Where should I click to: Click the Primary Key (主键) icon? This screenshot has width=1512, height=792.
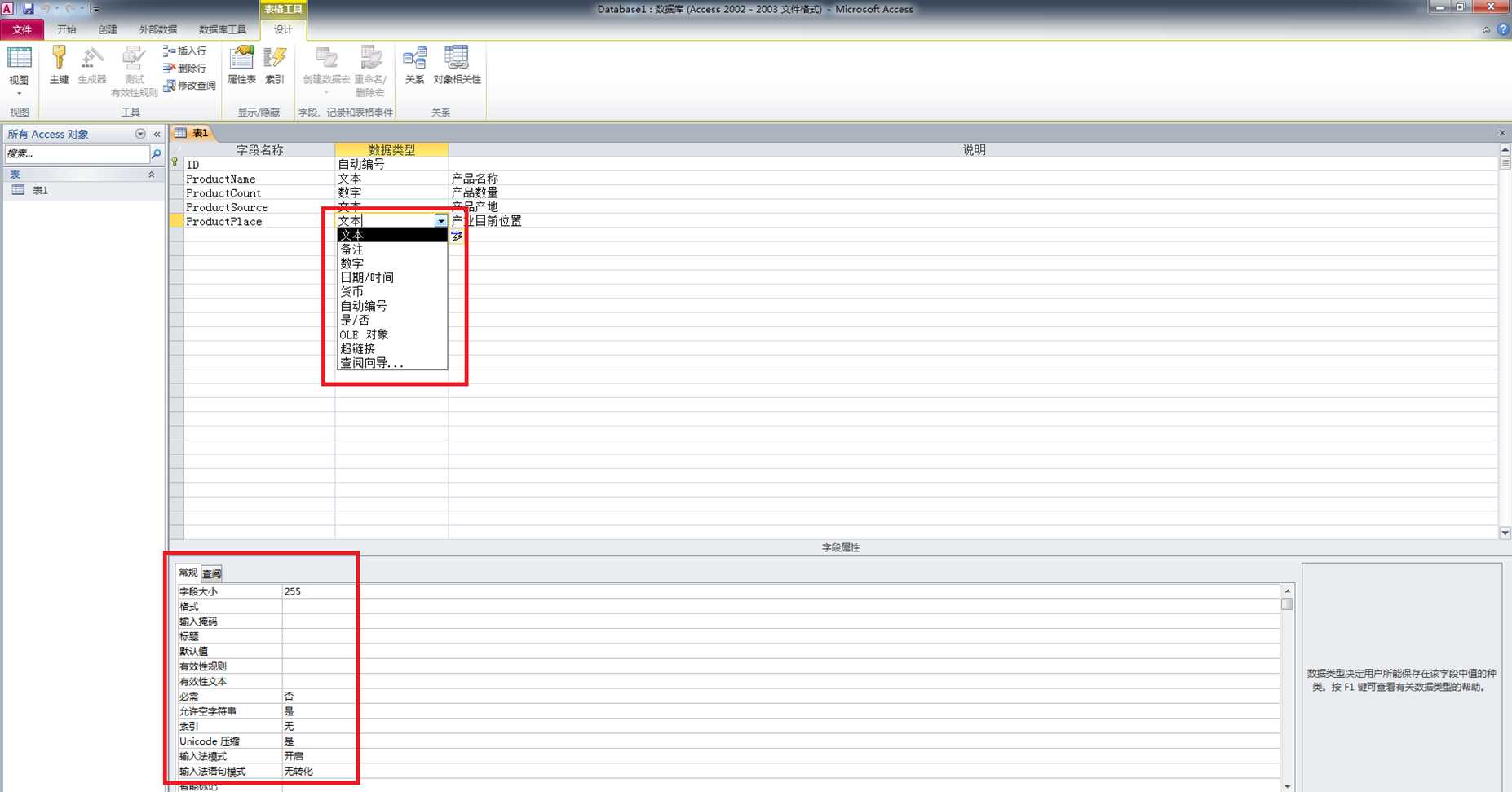point(59,65)
